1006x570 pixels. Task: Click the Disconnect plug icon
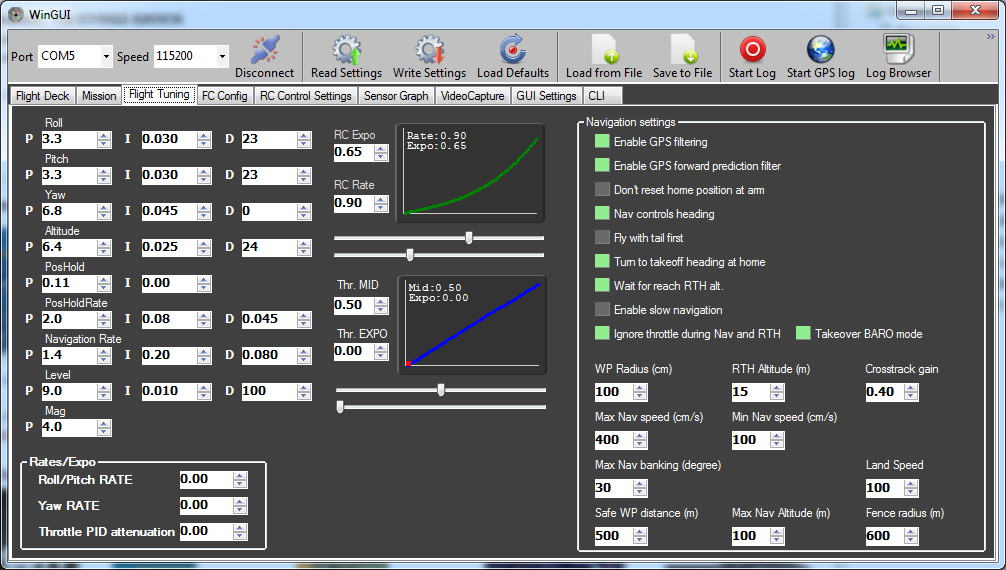pyautogui.click(x=264, y=50)
